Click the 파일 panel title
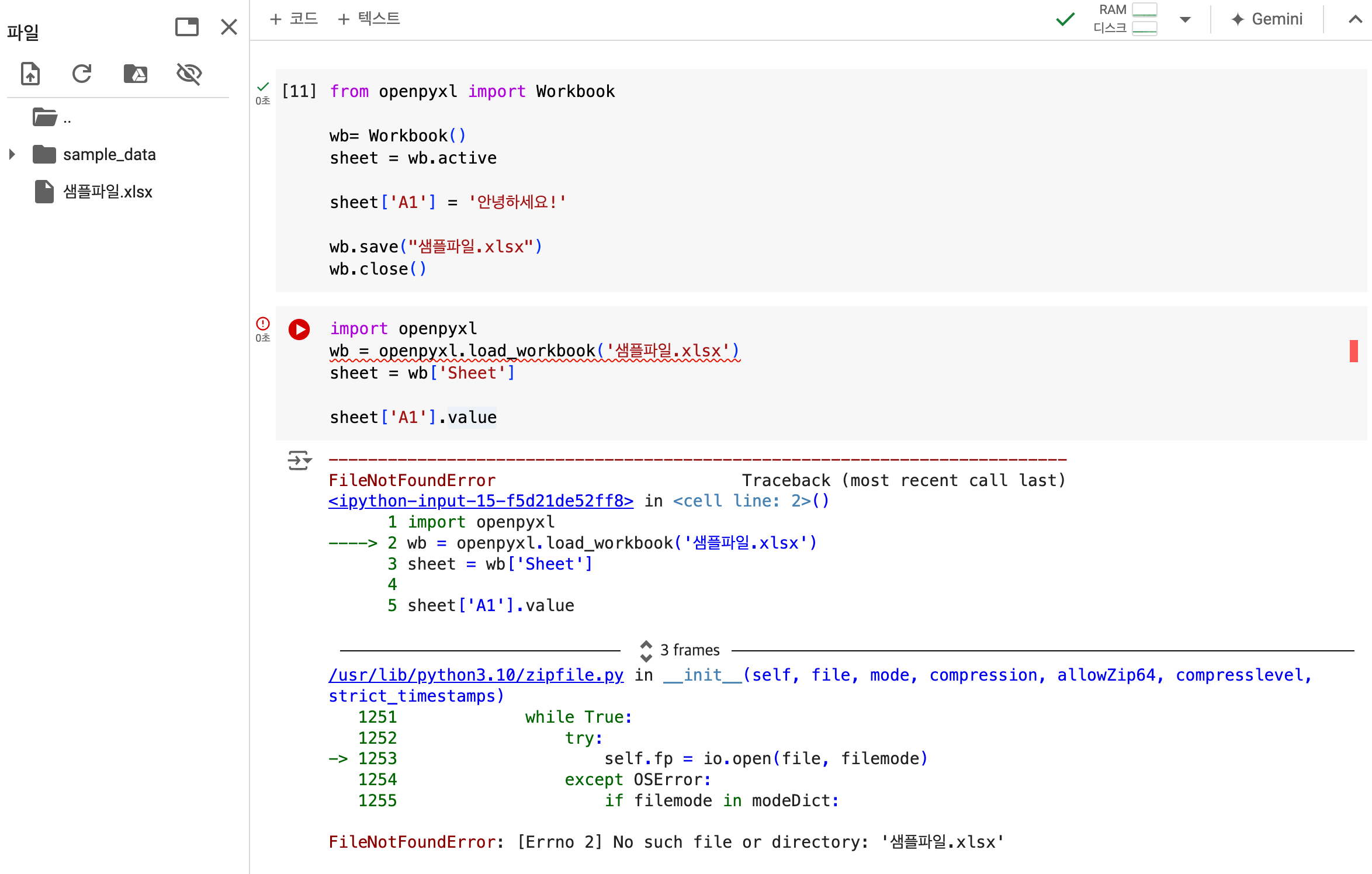 (x=23, y=32)
